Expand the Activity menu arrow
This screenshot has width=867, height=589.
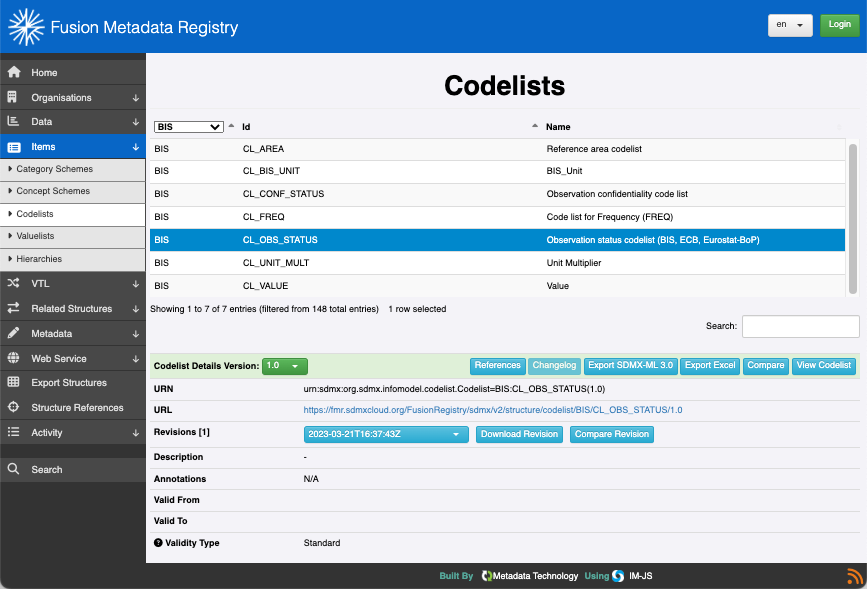pyautogui.click(x=135, y=433)
